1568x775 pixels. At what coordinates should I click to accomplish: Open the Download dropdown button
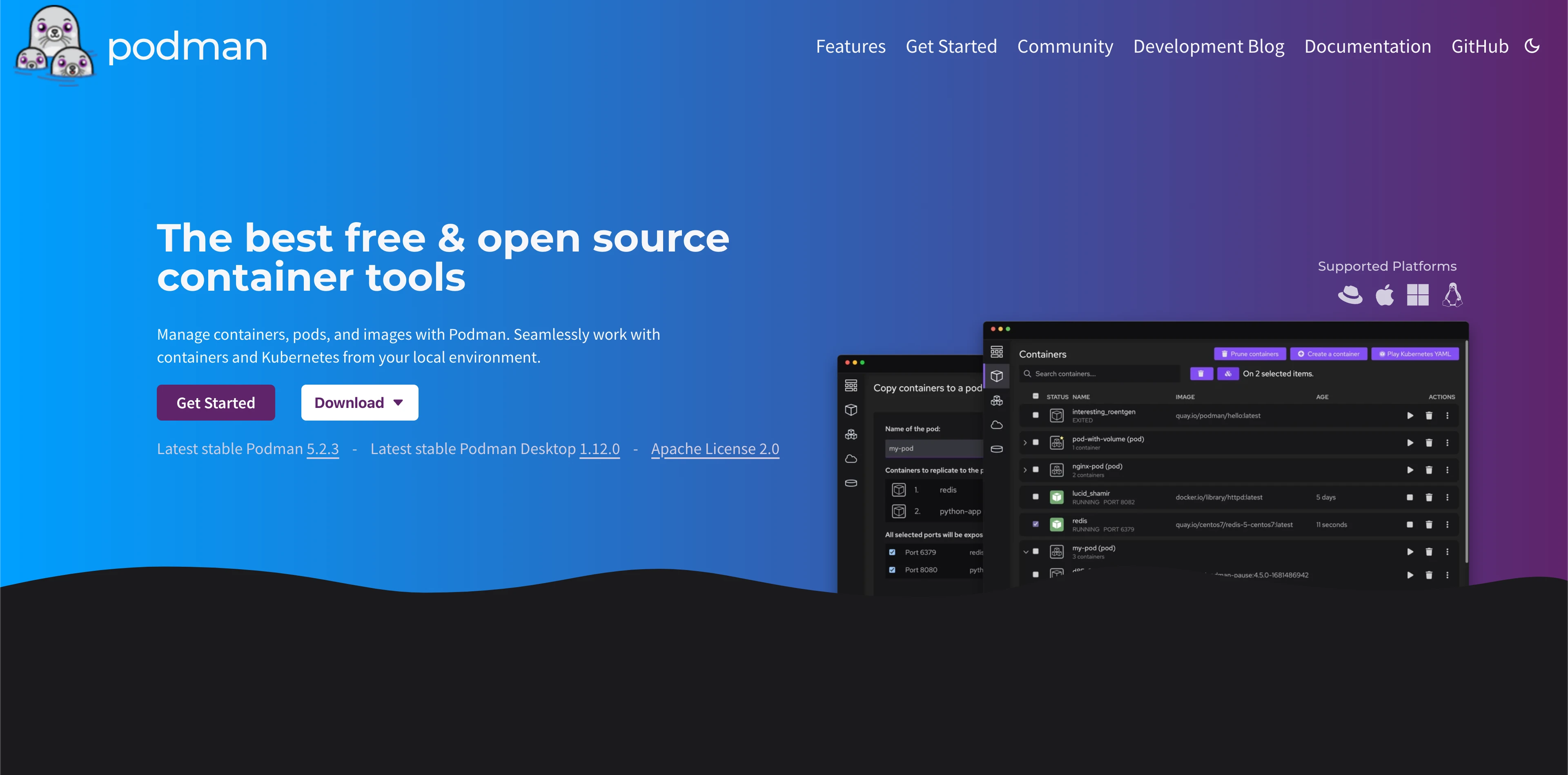pyautogui.click(x=359, y=403)
